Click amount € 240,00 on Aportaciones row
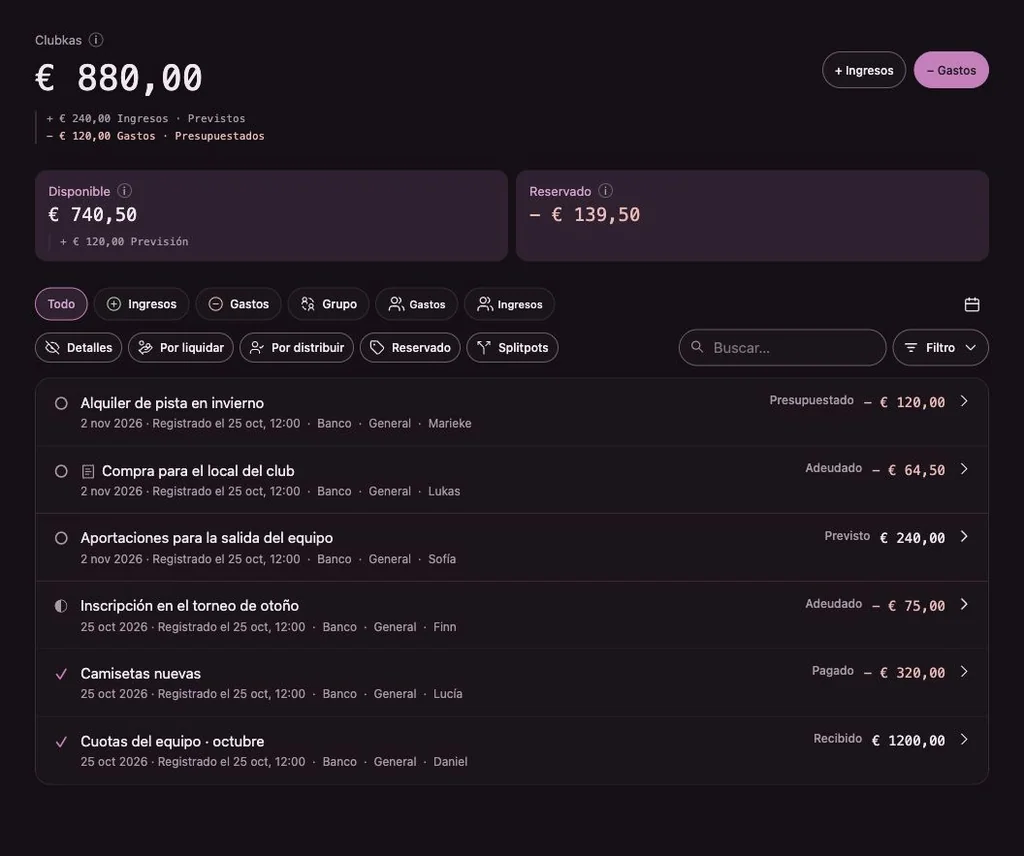 click(912, 538)
